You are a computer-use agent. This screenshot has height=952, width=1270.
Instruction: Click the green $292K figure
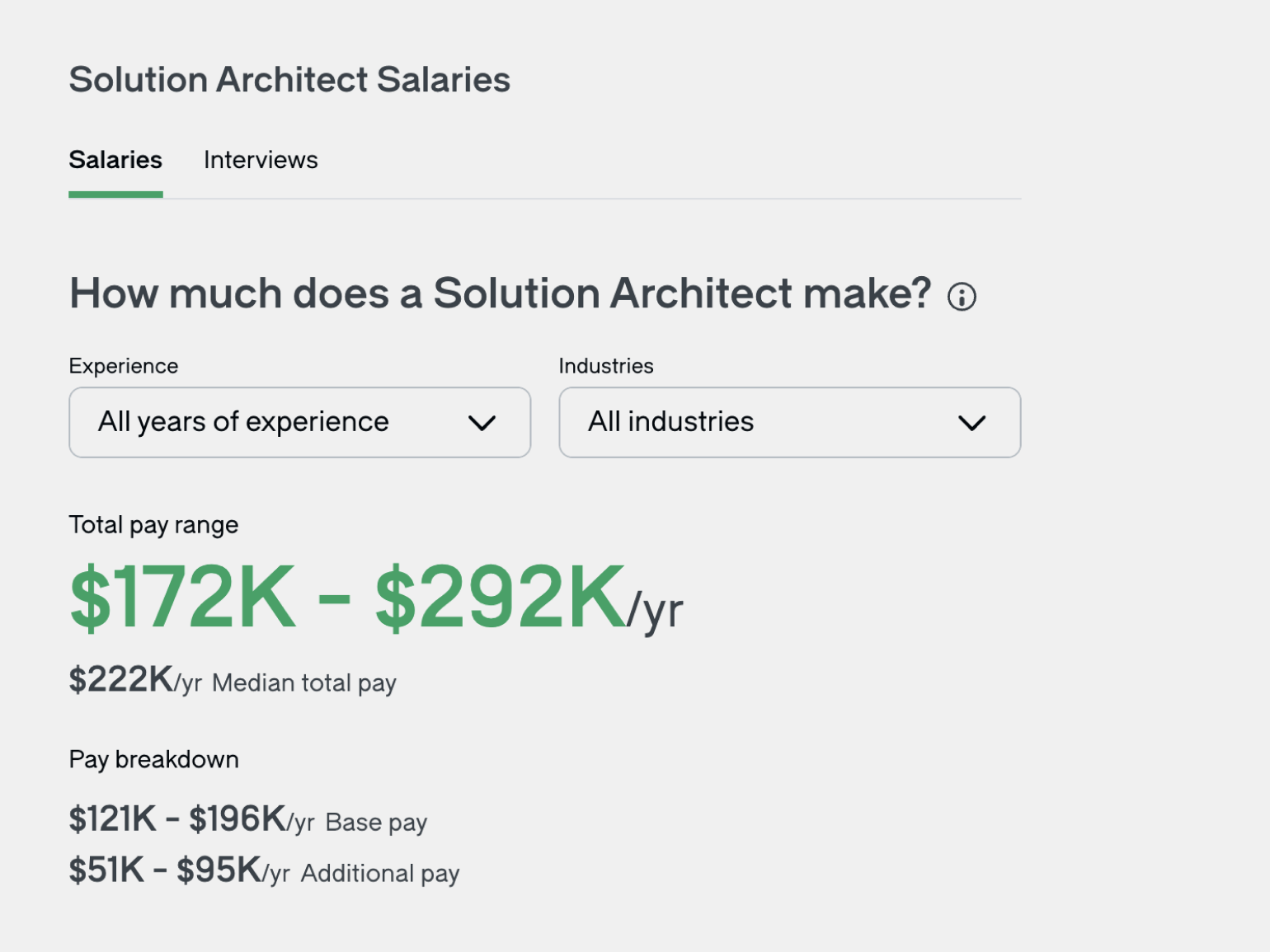pyautogui.click(x=500, y=597)
